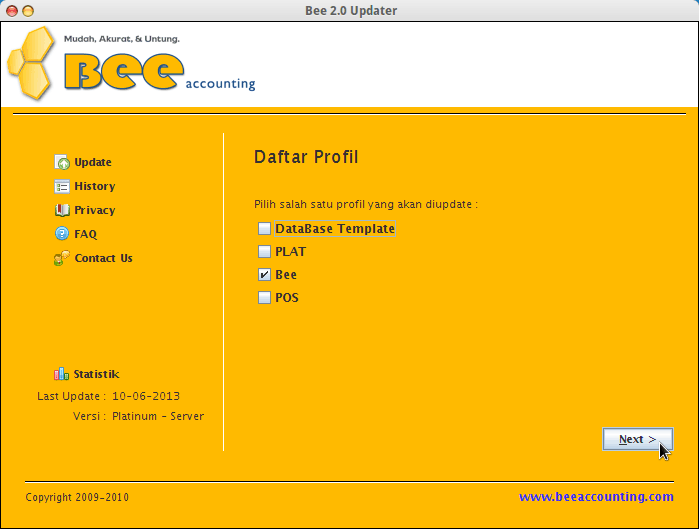Click the yellow window minimize button

(28, 11)
